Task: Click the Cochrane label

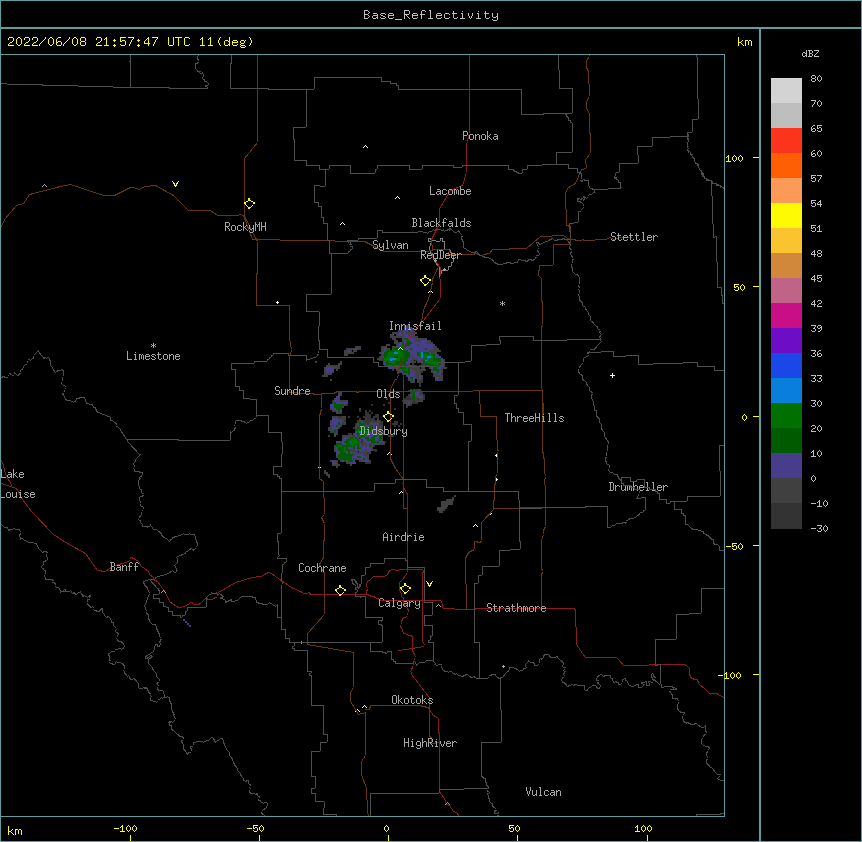Action: click(322, 568)
